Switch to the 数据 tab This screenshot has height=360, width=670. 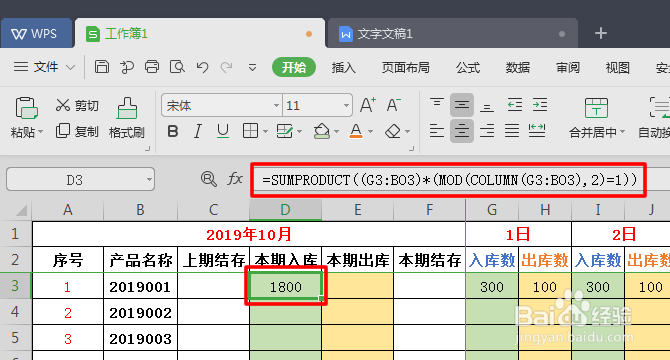(517, 67)
